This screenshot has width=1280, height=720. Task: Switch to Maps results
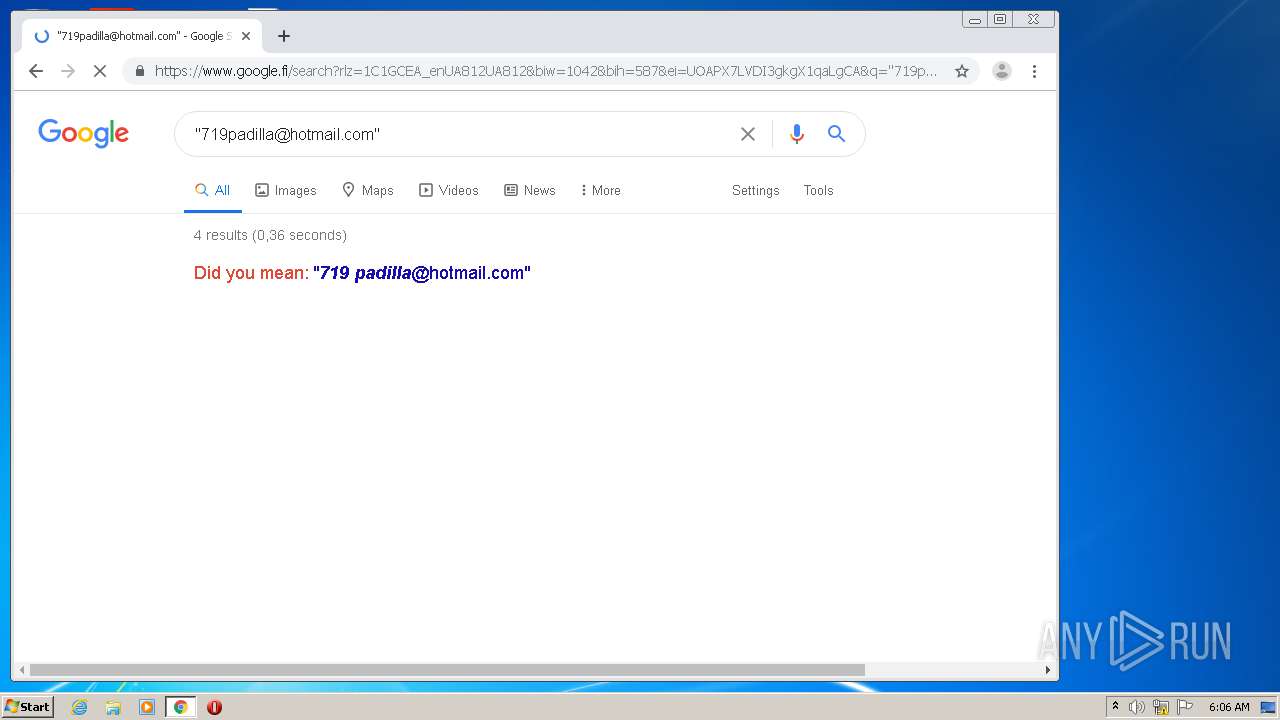[367, 190]
